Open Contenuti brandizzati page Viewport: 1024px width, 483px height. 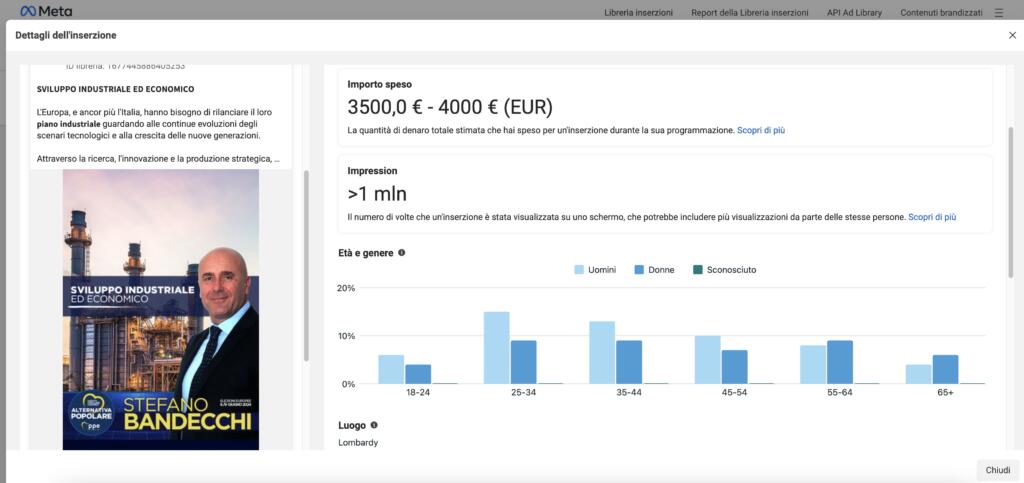click(x=939, y=13)
